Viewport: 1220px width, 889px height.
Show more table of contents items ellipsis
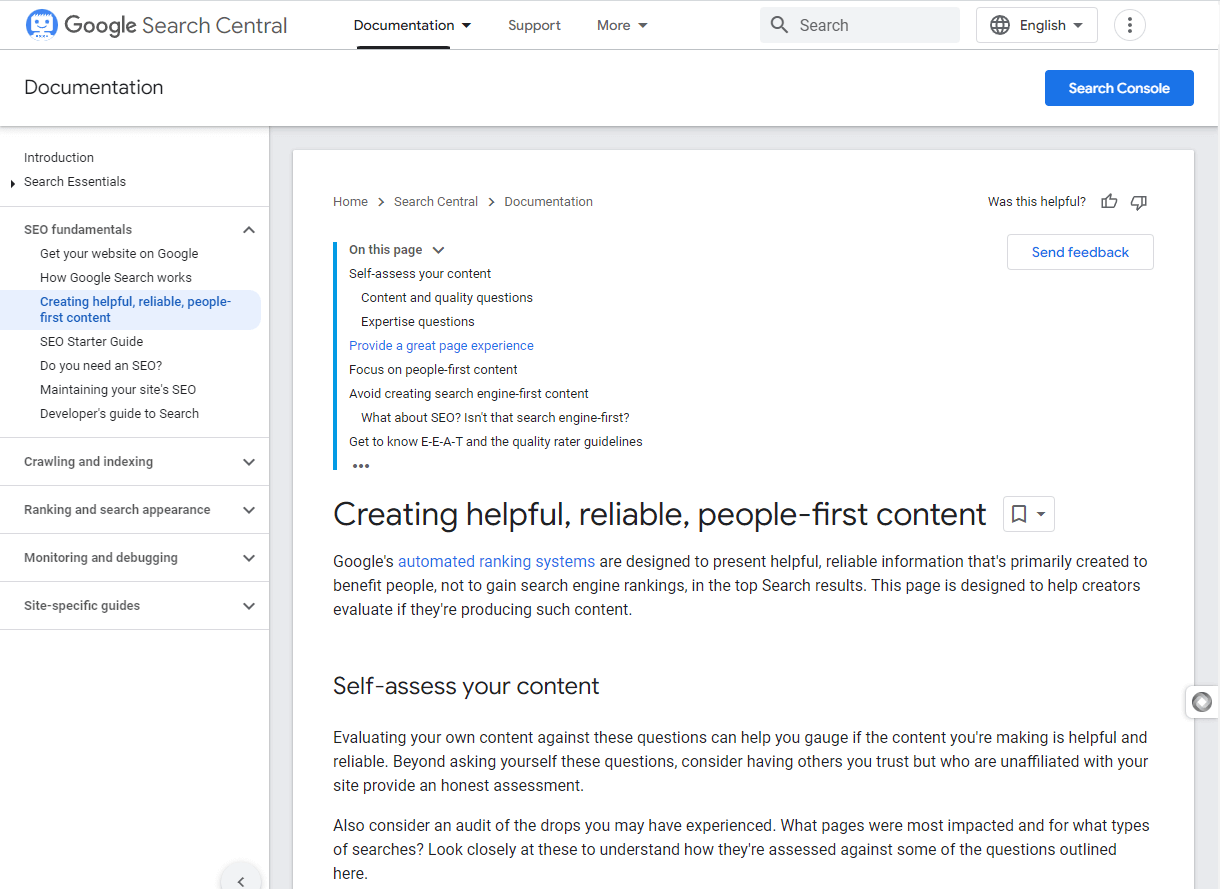click(361, 466)
